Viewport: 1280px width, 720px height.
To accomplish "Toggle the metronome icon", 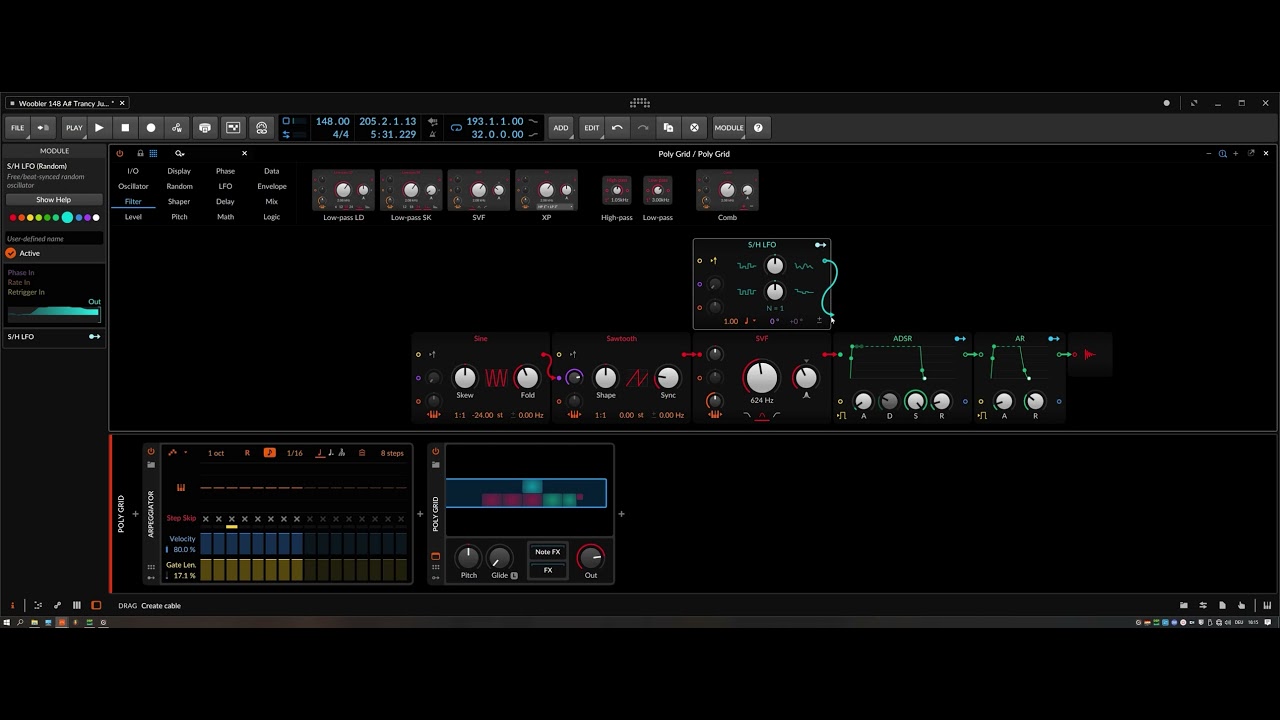I will click(x=433, y=134).
